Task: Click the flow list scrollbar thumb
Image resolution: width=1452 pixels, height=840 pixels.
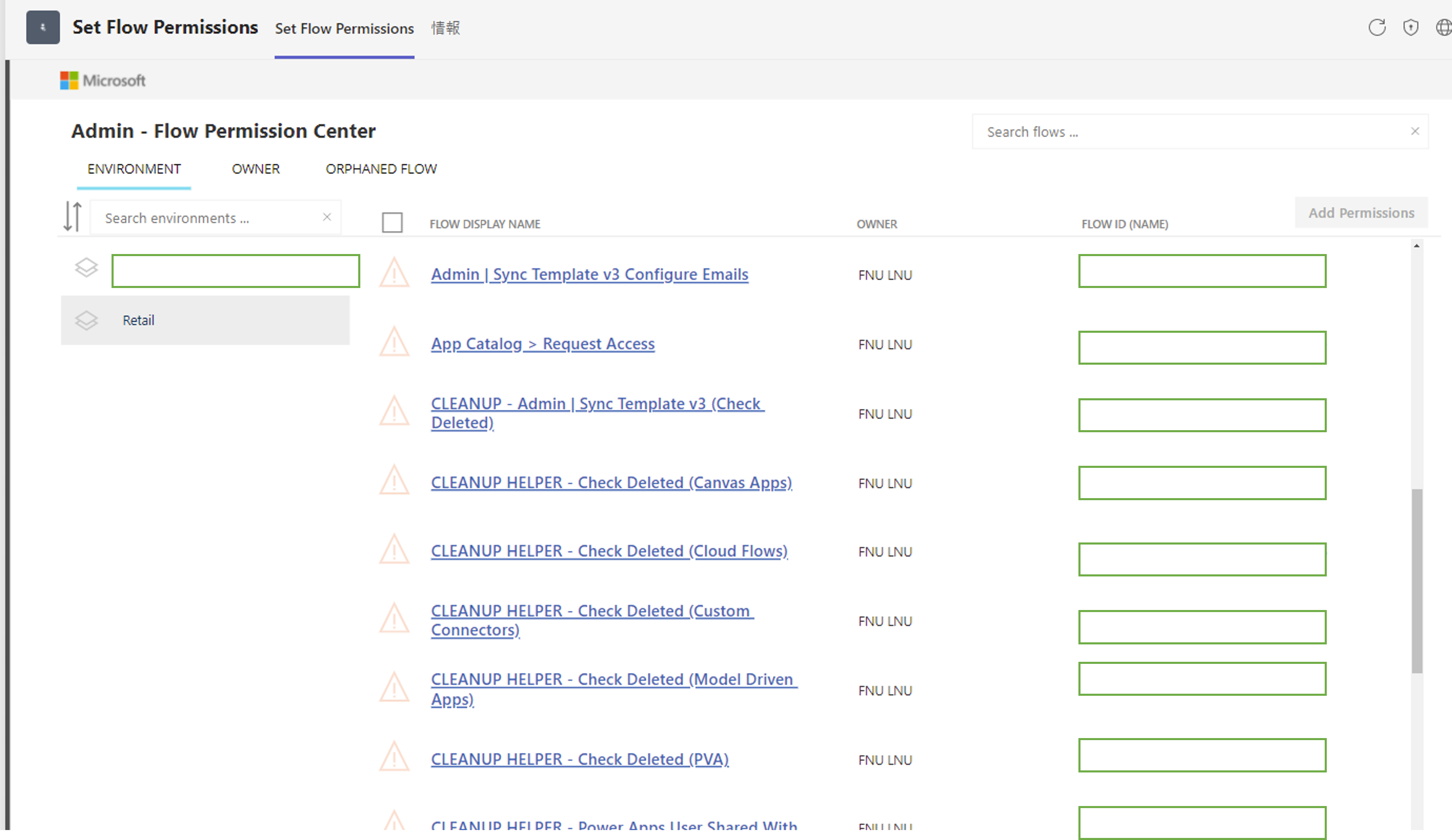Action: click(x=1417, y=580)
